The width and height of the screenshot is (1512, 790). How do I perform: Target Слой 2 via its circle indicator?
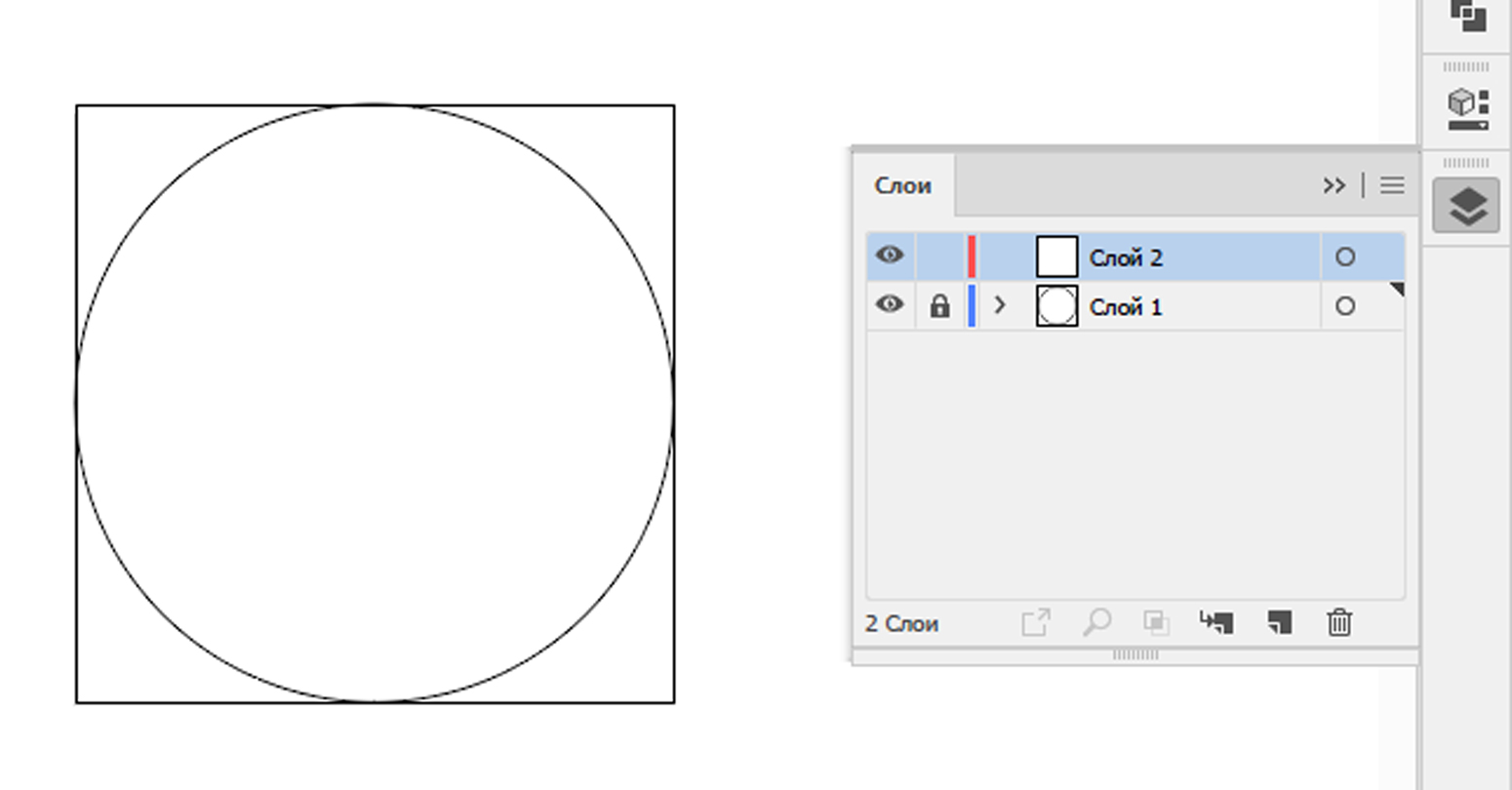(1345, 257)
